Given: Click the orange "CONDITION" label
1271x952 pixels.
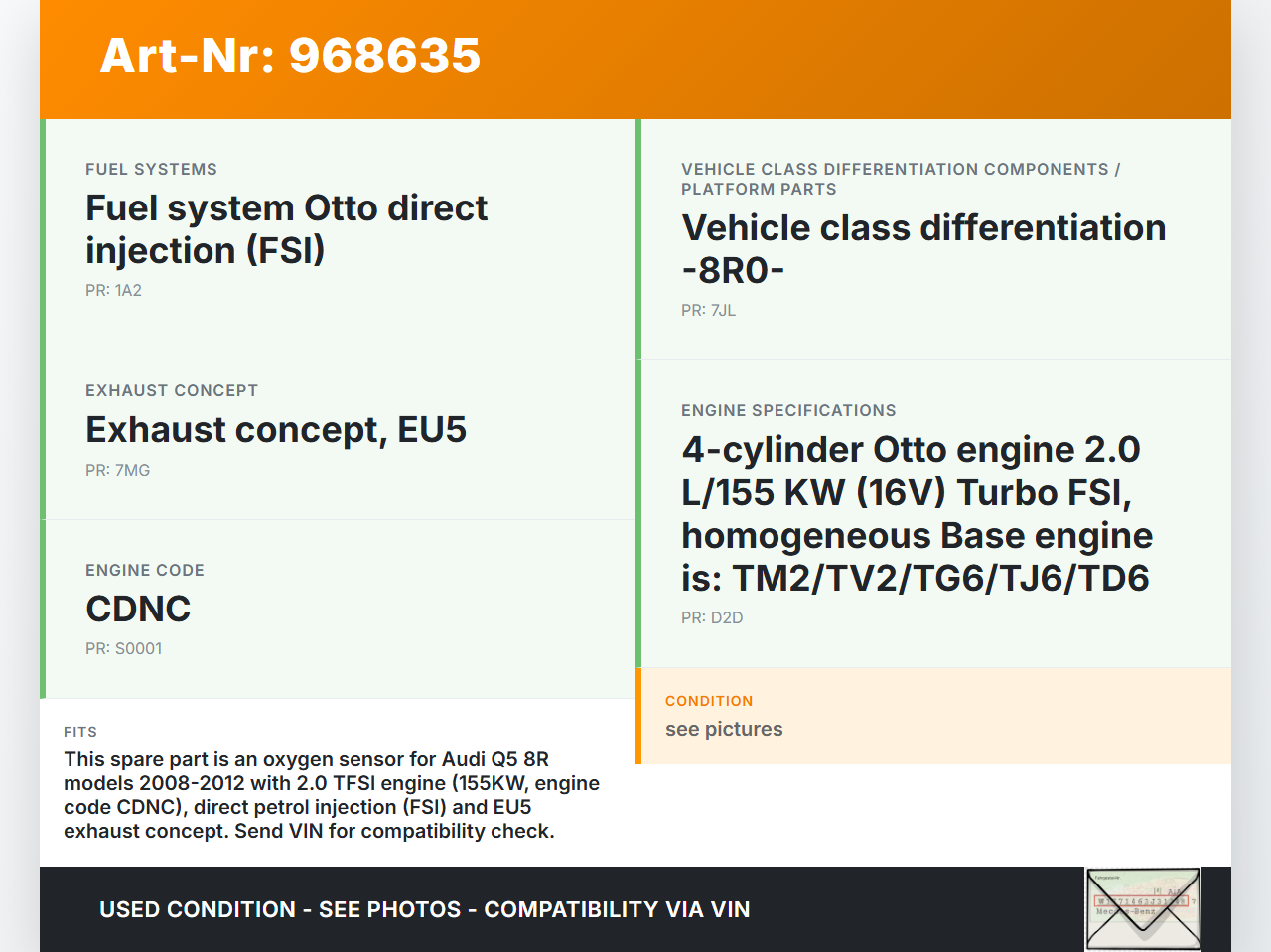Looking at the screenshot, I should [x=709, y=701].
